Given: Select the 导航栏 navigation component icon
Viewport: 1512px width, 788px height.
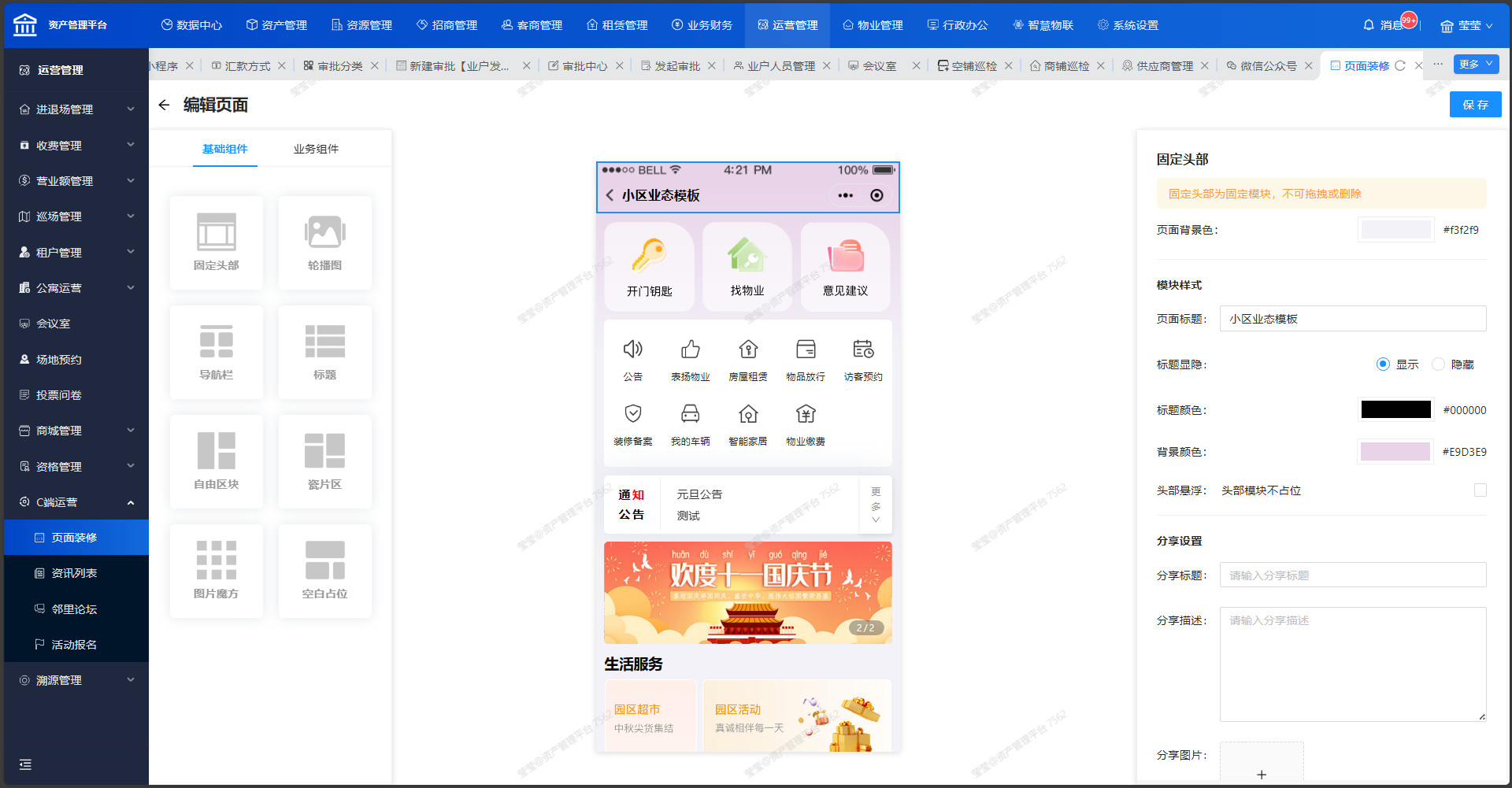Looking at the screenshot, I should (x=216, y=342).
